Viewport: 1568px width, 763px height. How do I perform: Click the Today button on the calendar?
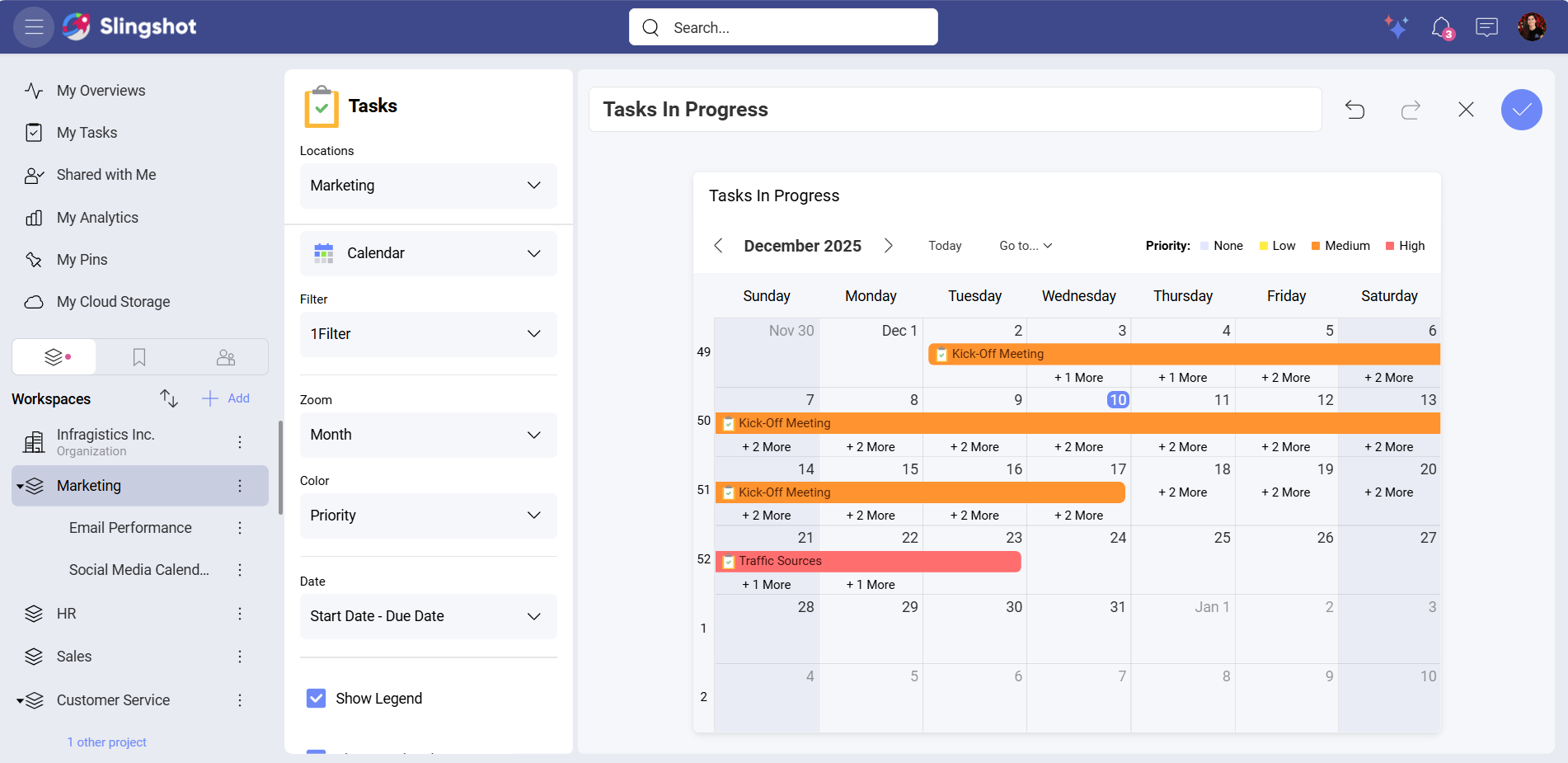pyautogui.click(x=945, y=245)
